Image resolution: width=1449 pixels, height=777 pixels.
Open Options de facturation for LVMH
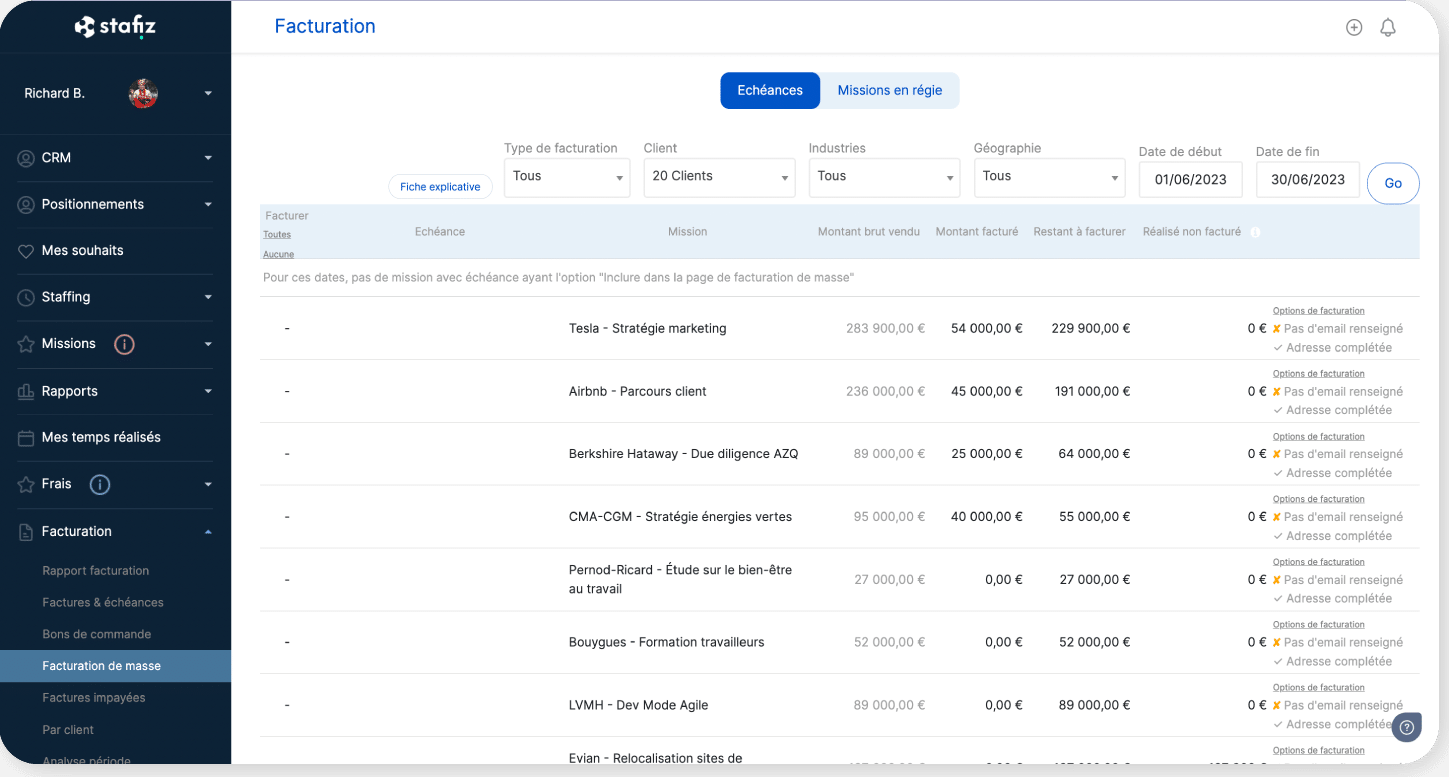click(x=1318, y=688)
